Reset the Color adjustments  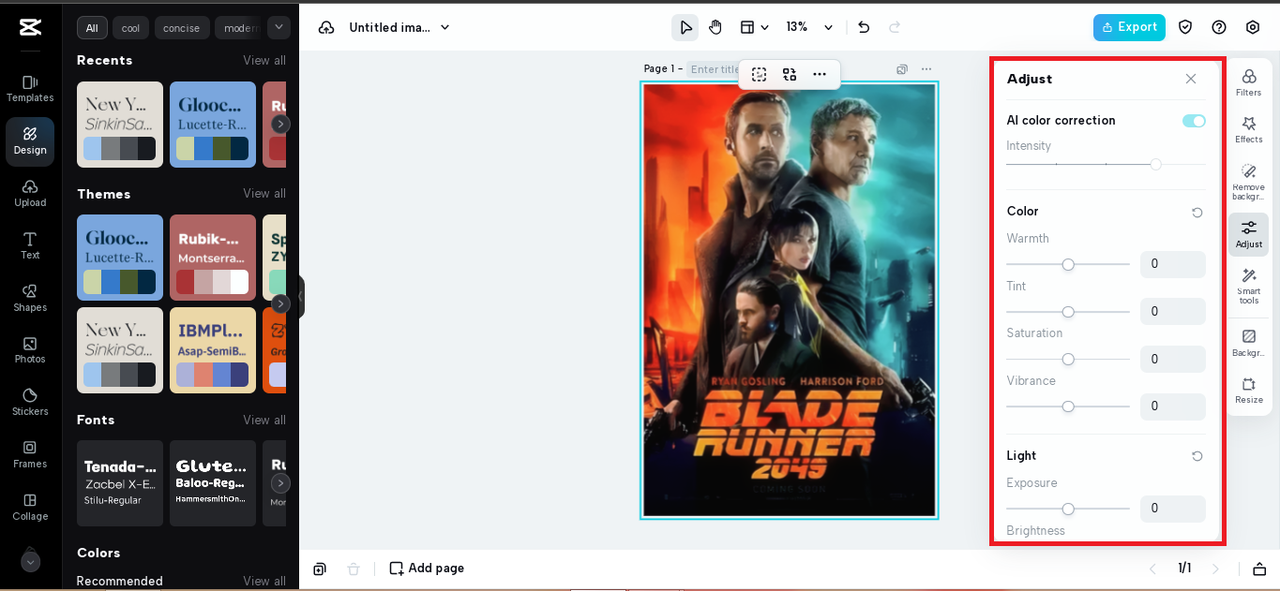pos(1197,212)
